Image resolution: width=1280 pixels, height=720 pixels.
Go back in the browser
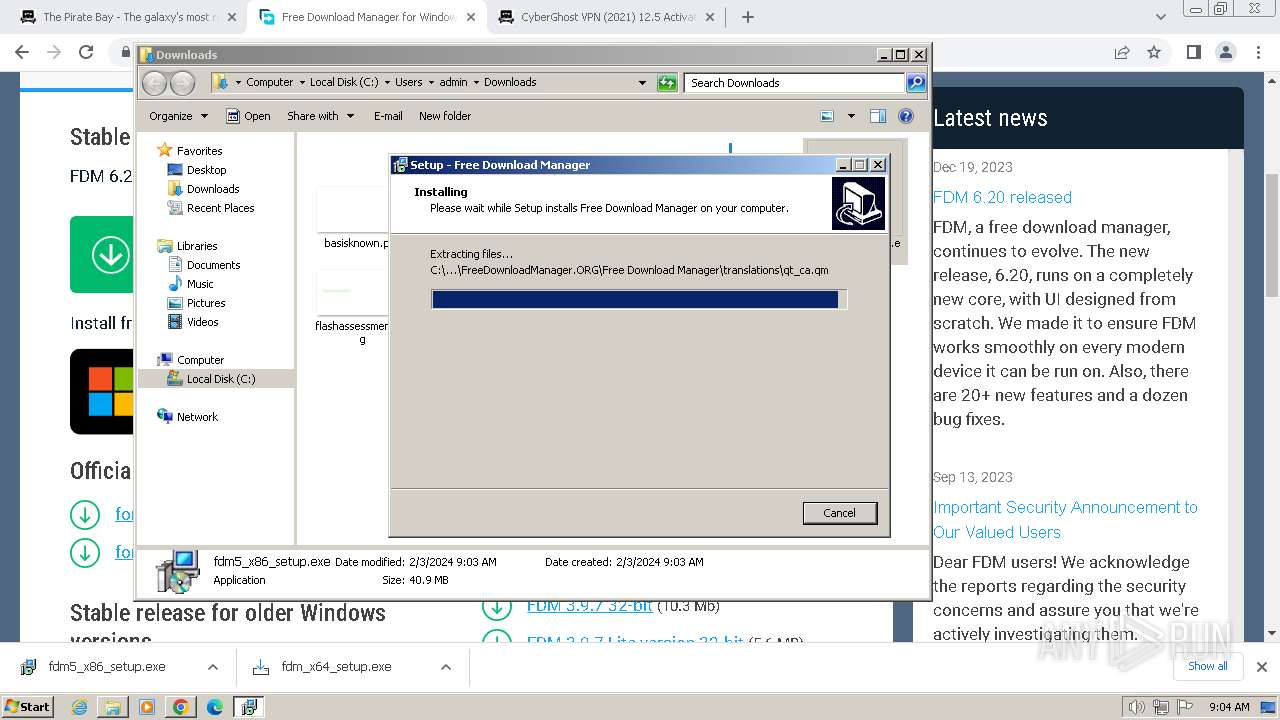(22, 52)
